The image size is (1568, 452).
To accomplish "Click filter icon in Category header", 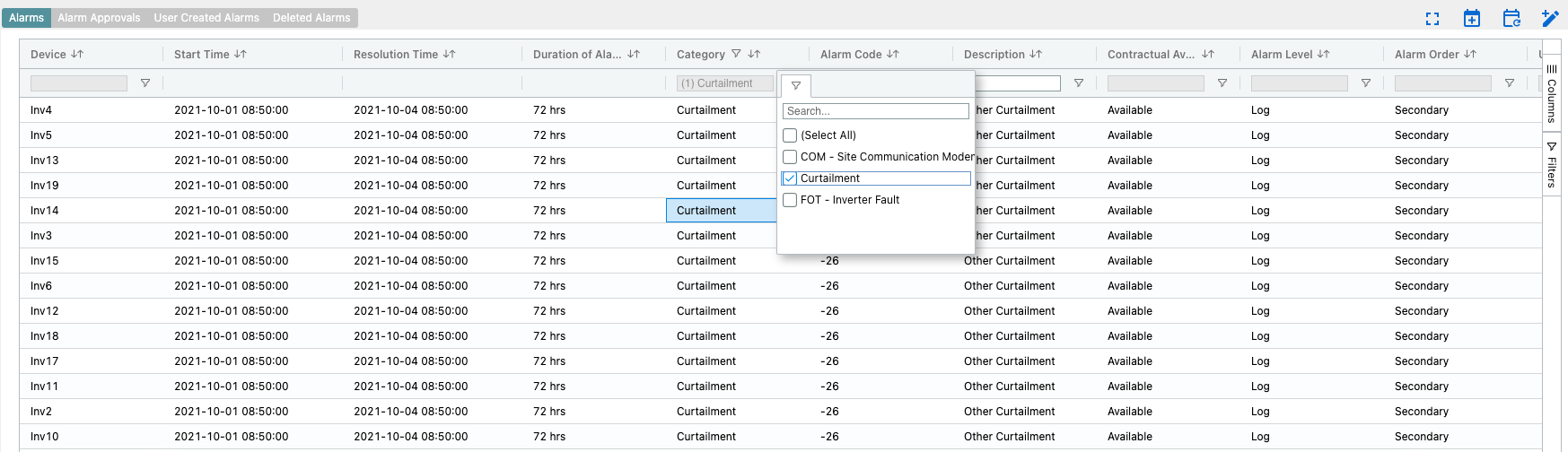I will (736, 55).
